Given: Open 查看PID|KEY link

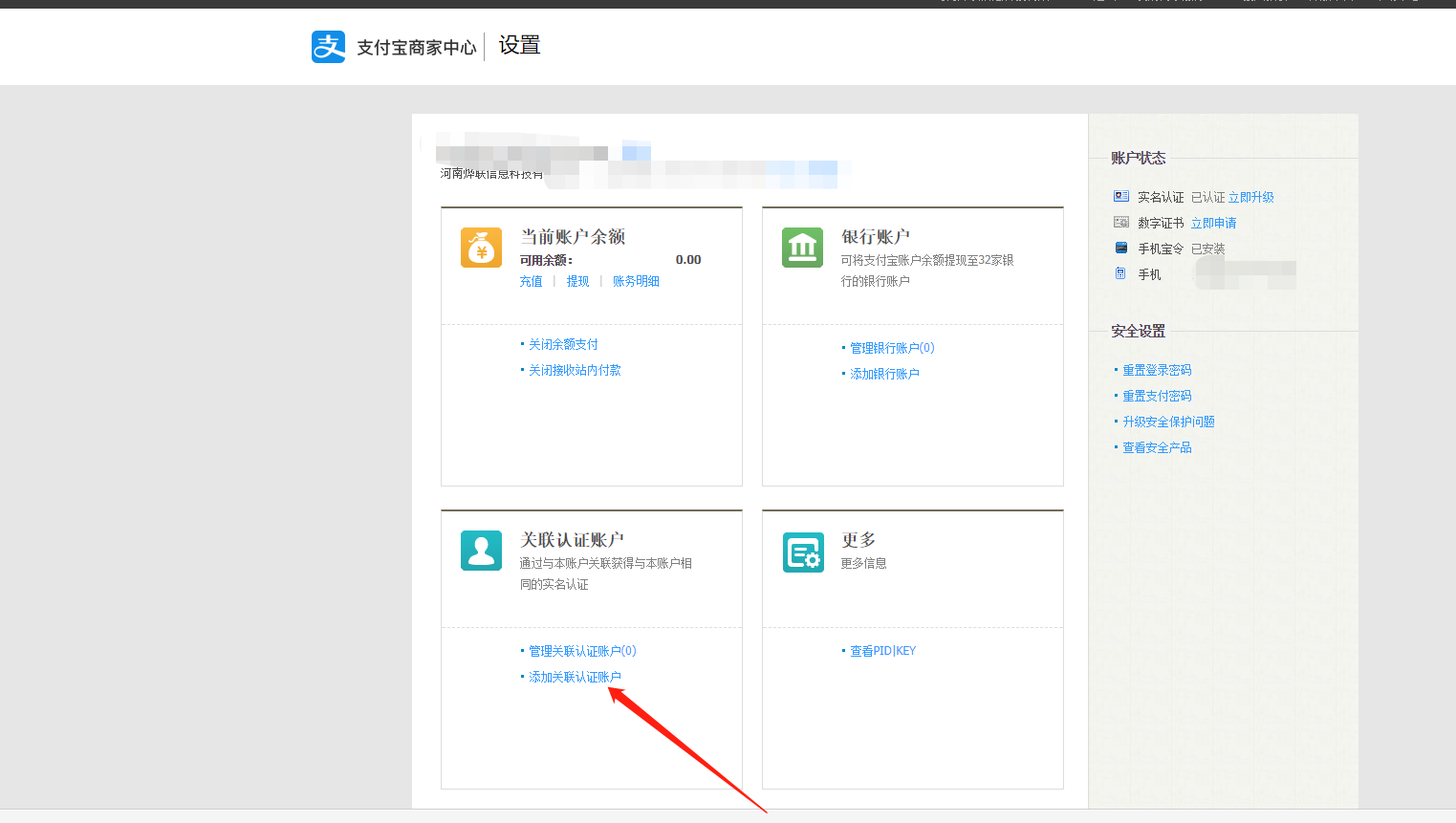Looking at the screenshot, I should point(882,651).
